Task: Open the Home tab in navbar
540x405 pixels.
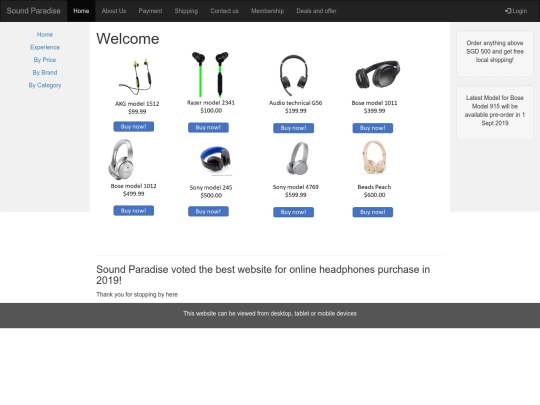Action: point(81,11)
